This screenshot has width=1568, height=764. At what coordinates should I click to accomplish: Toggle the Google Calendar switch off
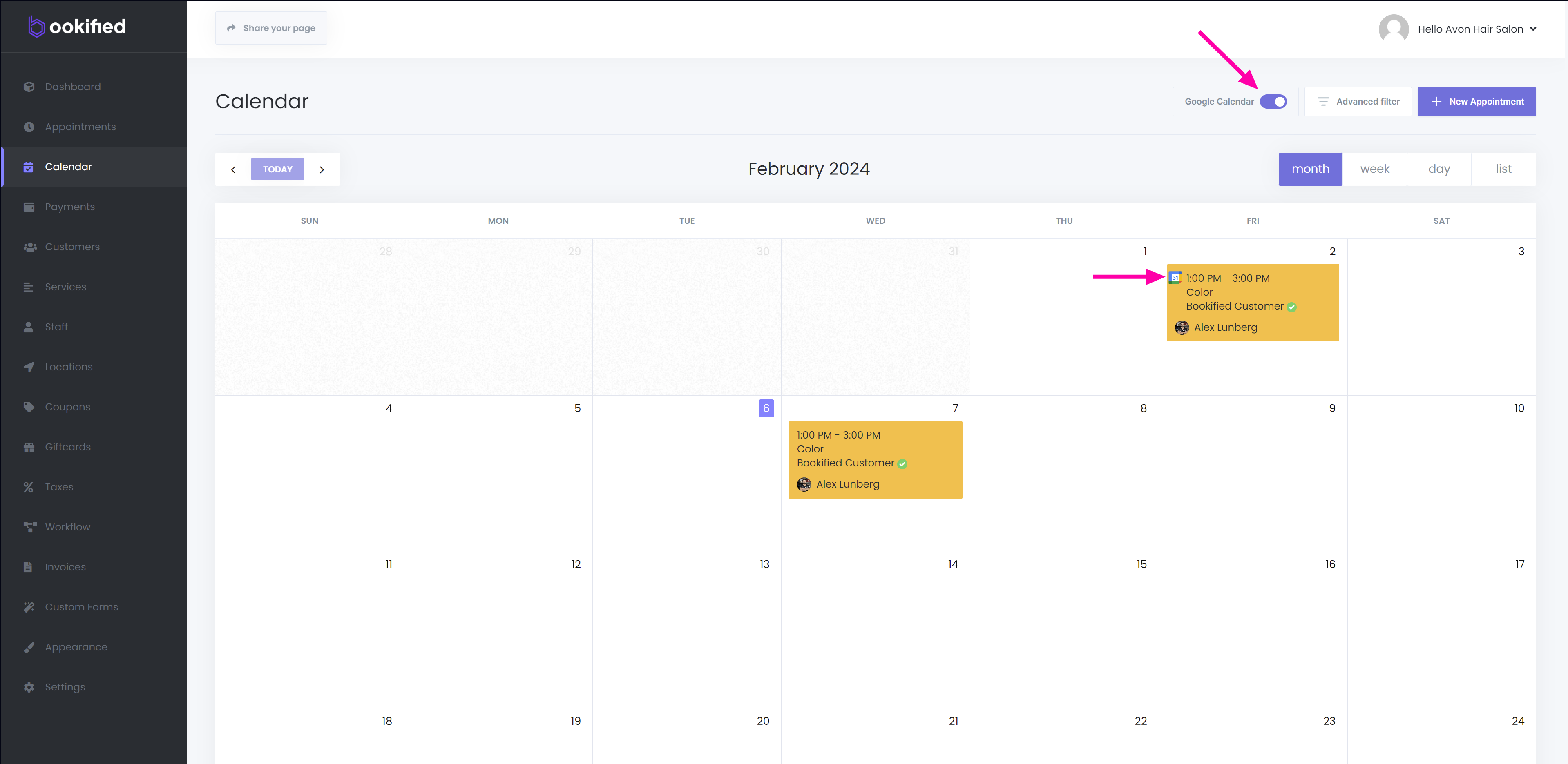1273,102
